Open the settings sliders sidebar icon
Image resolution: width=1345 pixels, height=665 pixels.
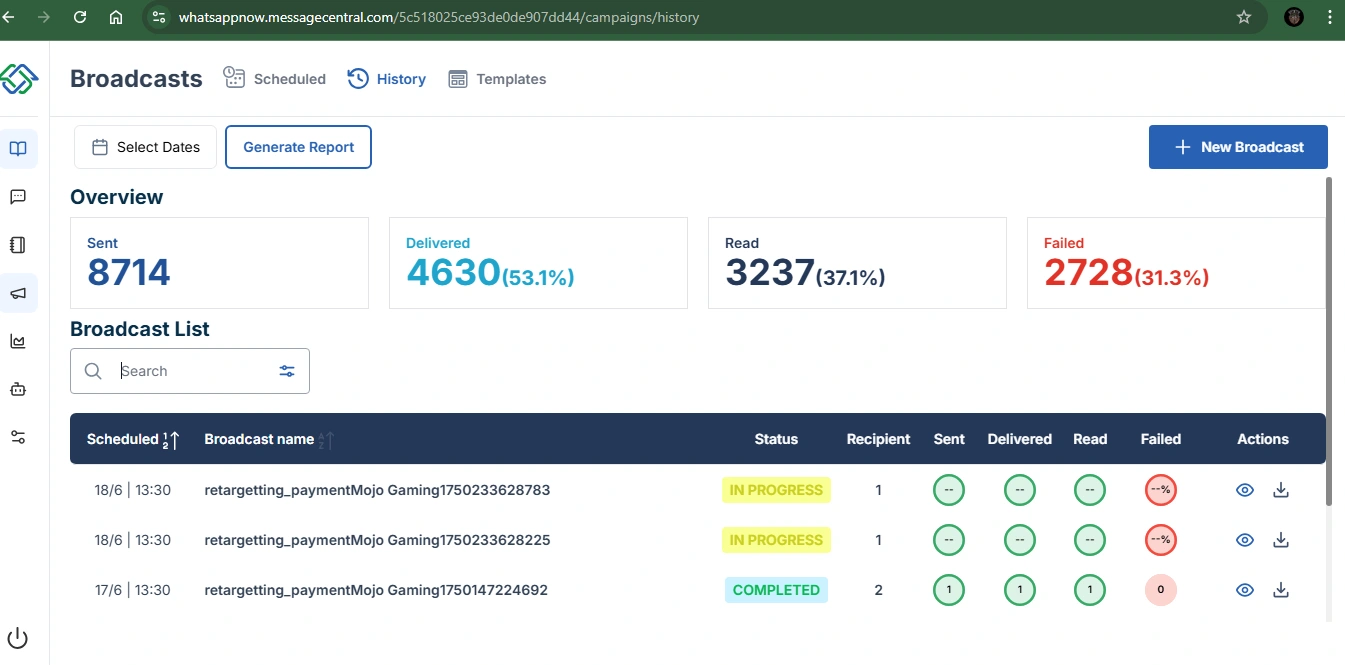pyautogui.click(x=18, y=437)
